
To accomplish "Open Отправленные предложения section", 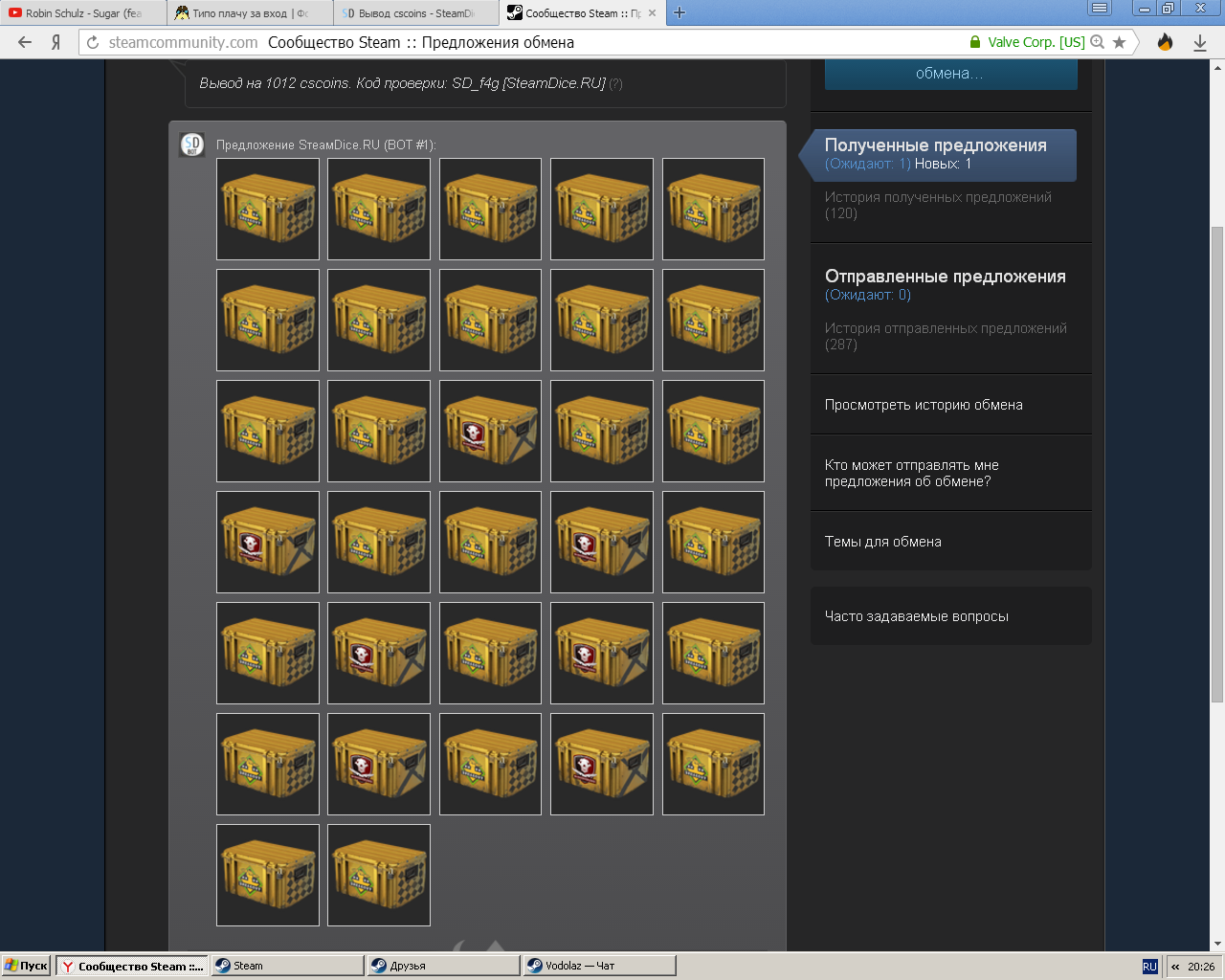I will click(x=946, y=277).
